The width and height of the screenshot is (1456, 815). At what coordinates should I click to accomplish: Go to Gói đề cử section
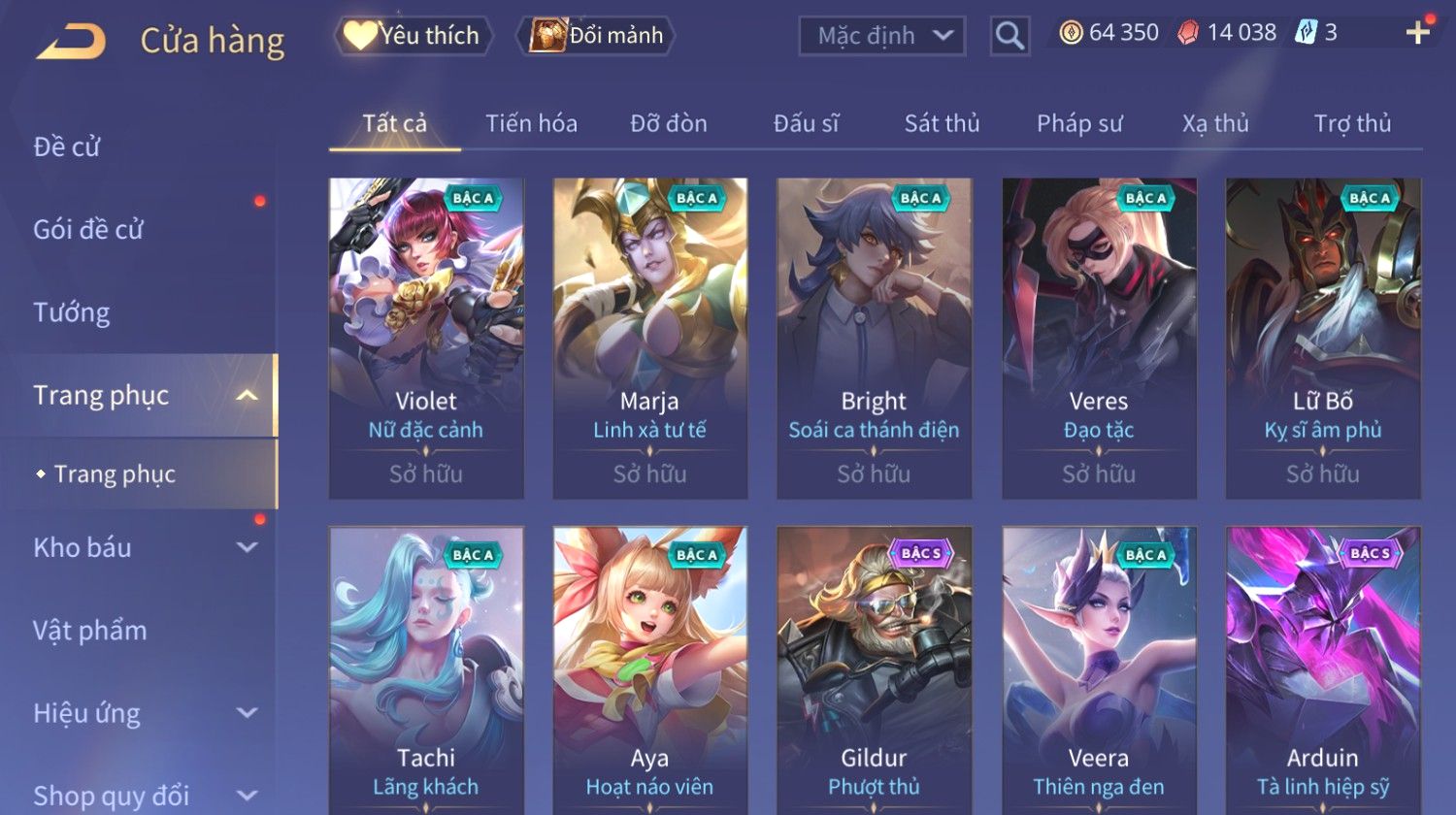click(x=88, y=229)
